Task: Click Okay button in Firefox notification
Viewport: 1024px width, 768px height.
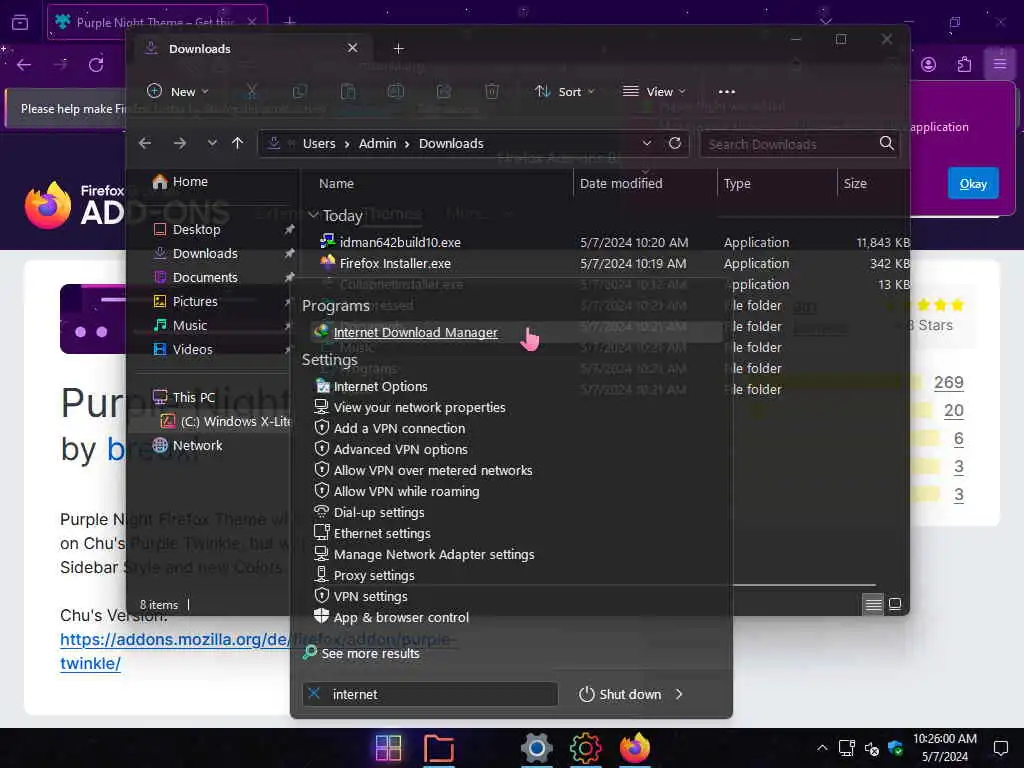Action: tap(972, 184)
